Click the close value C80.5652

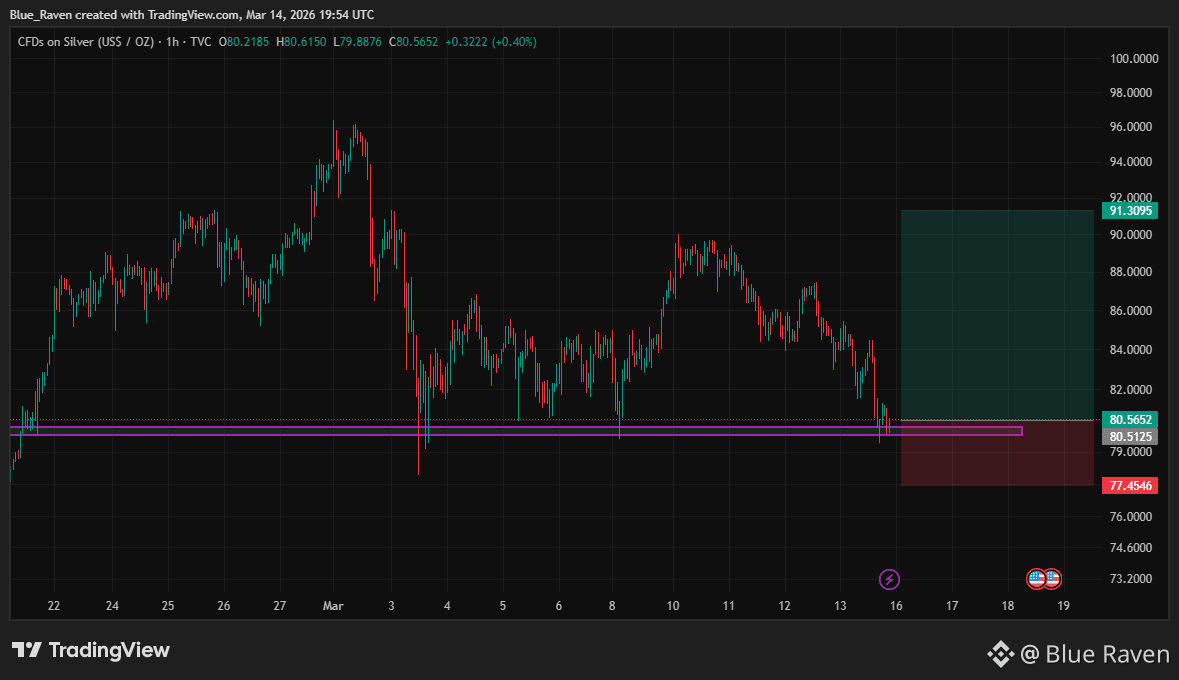click(413, 42)
